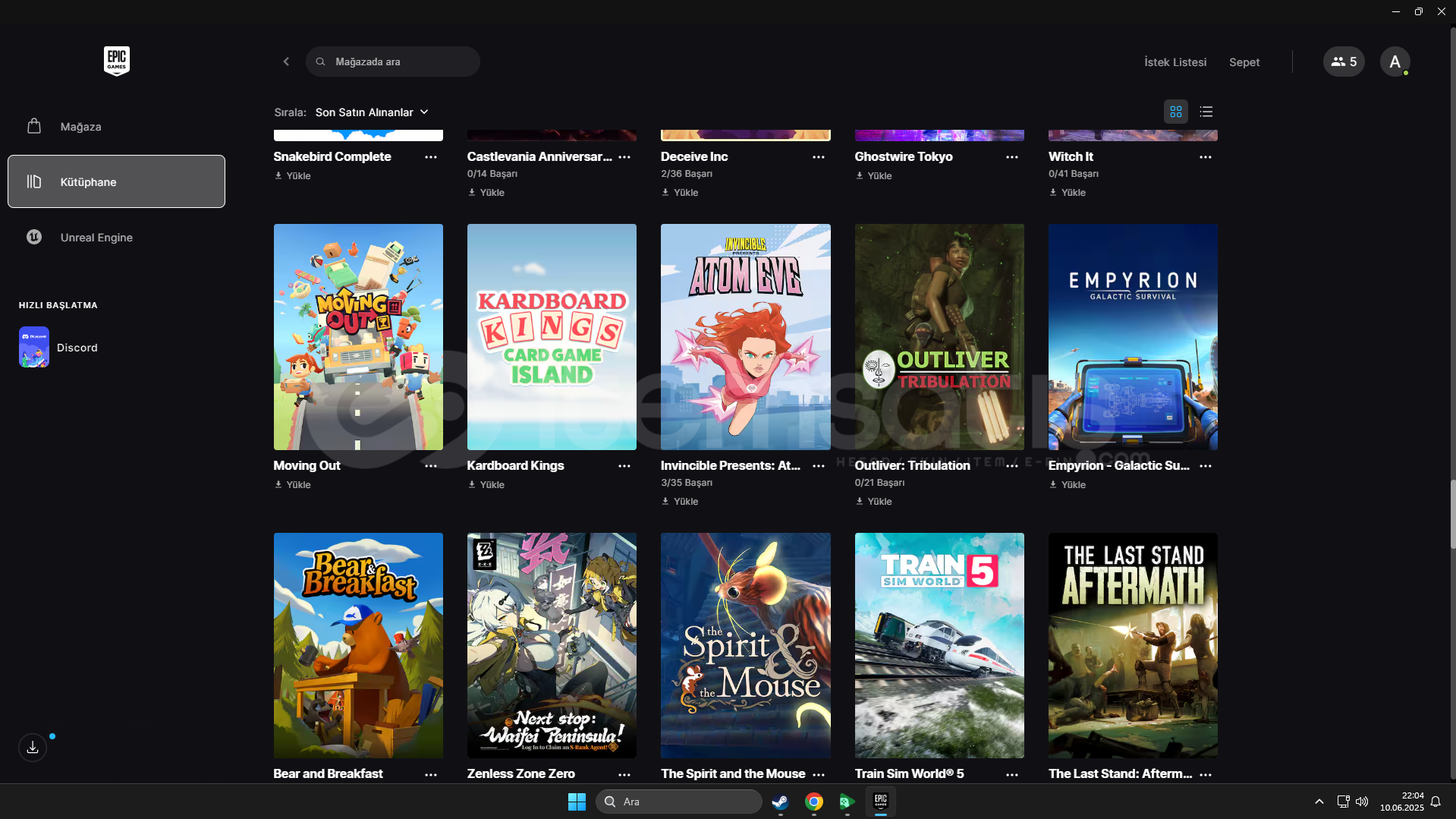Image resolution: width=1456 pixels, height=819 pixels.
Task: Open options menu for Witch It
Action: [x=1206, y=157]
